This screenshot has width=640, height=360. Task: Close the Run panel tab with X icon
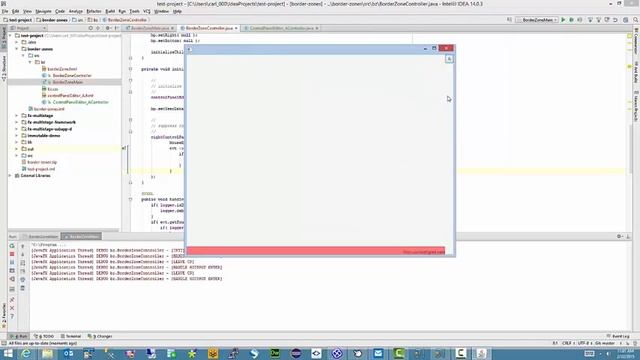point(12,308)
